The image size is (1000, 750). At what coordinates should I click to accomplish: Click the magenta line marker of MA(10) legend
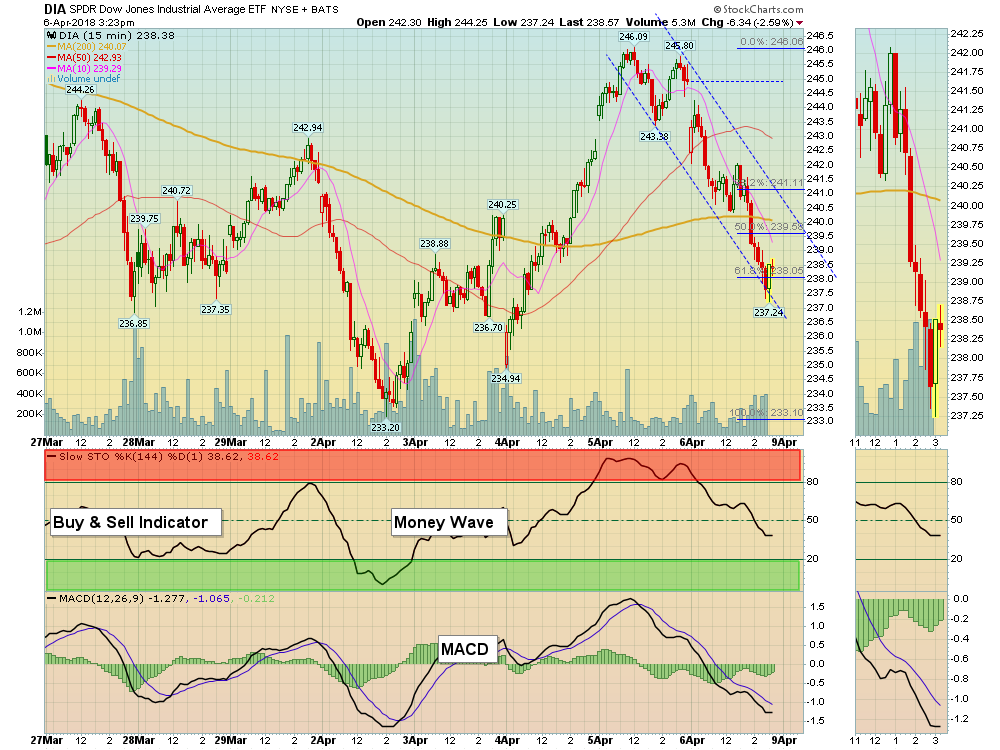click(52, 68)
